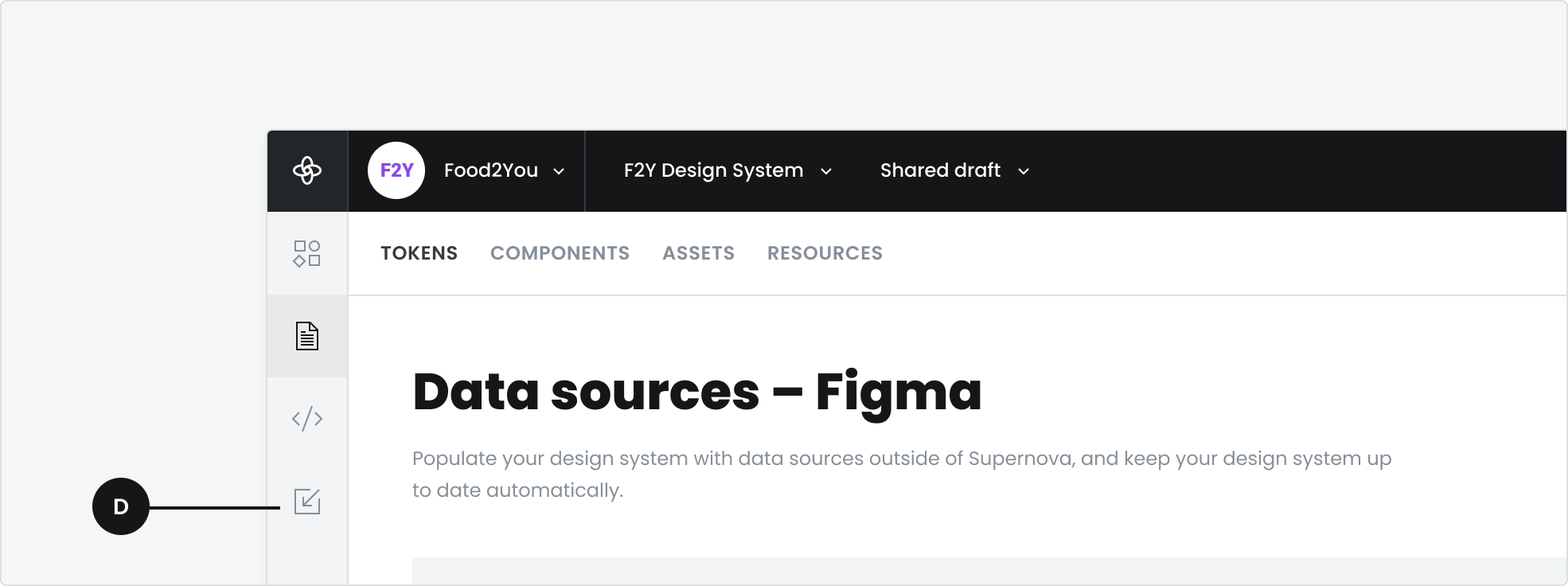
Task: Open the data sources import sidebar icon
Action: 307,502
